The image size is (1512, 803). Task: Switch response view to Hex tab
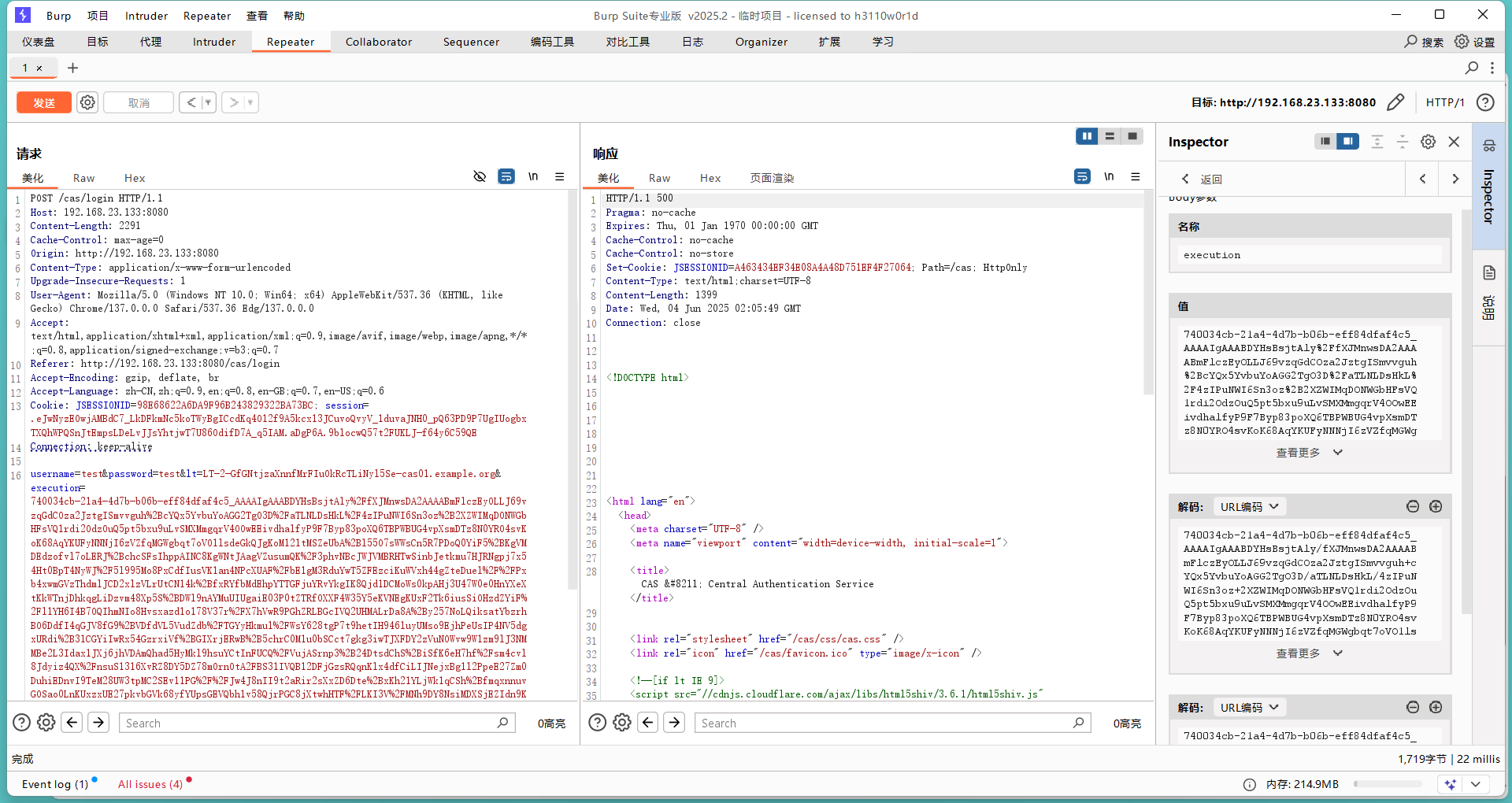(x=710, y=178)
